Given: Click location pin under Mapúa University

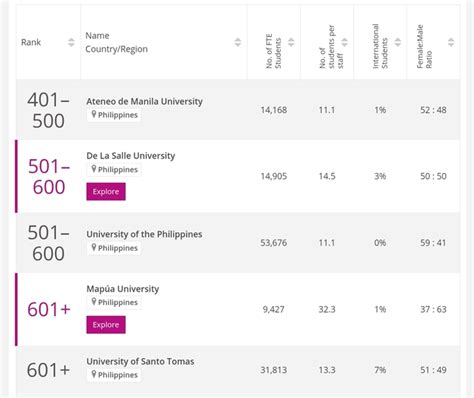Looking at the screenshot, I should pyautogui.click(x=94, y=302).
